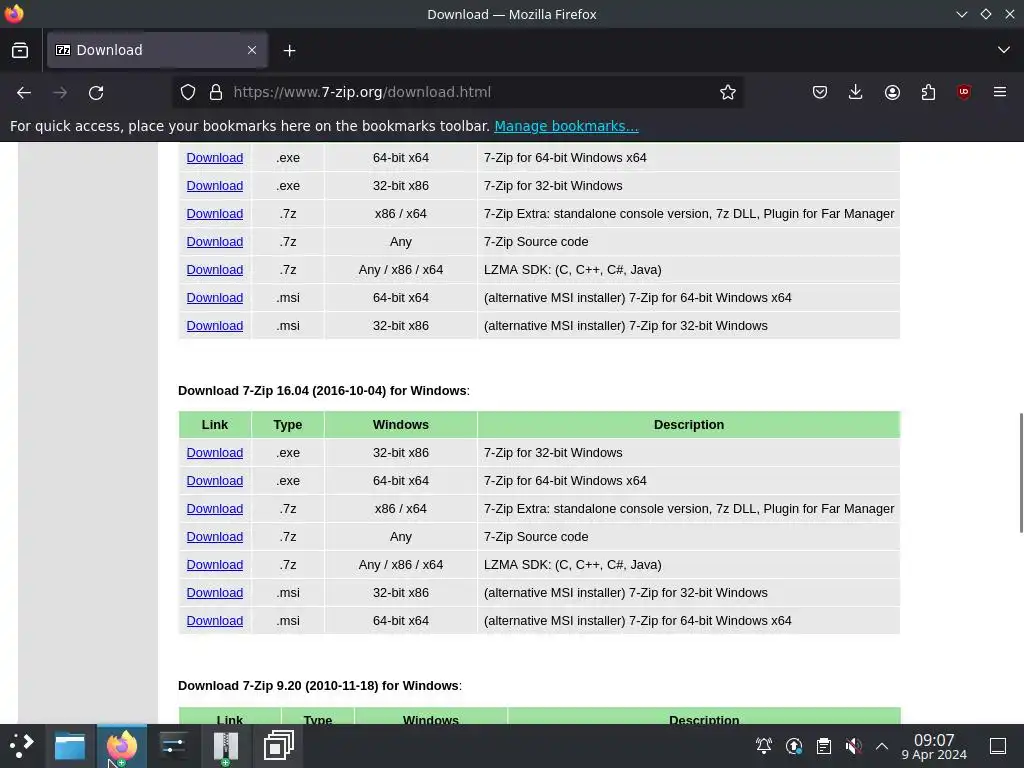1024x768 pixels.
Task: Click 'Download 7-Zip 16.04 (2016-10-04)' heading
Action: (322, 391)
